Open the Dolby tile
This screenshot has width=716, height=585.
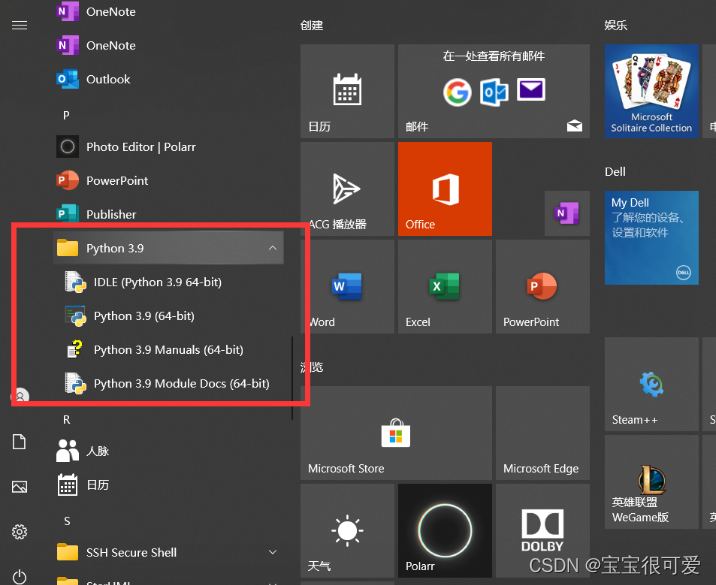(542, 531)
